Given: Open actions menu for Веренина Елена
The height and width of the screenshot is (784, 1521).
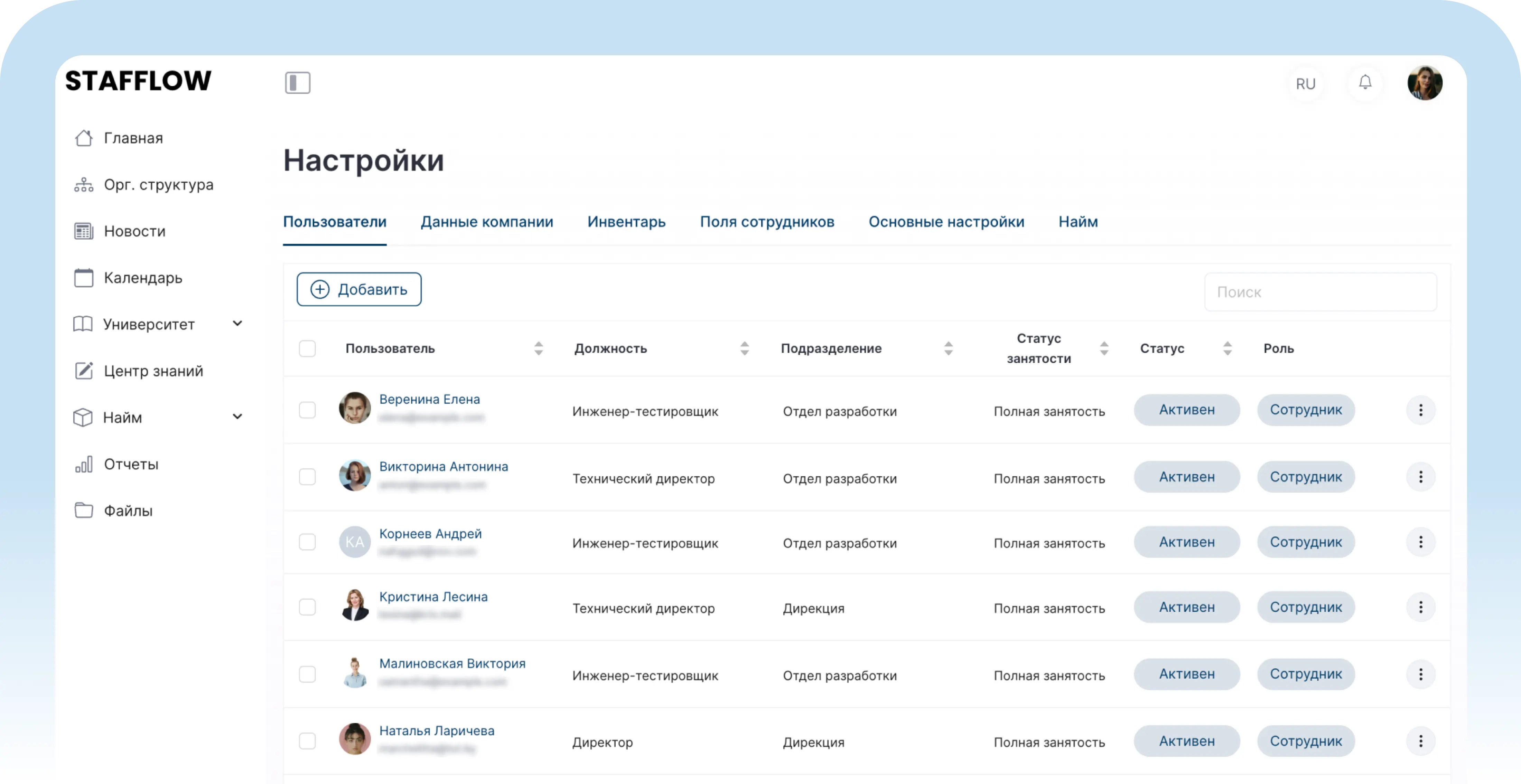Looking at the screenshot, I should coord(1420,410).
